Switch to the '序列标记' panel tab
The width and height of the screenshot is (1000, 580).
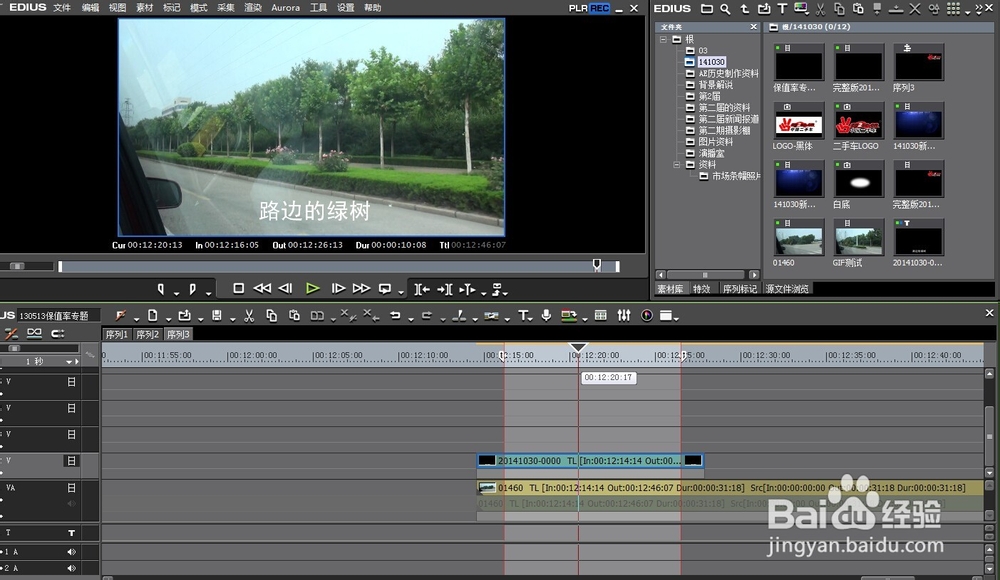(x=739, y=289)
